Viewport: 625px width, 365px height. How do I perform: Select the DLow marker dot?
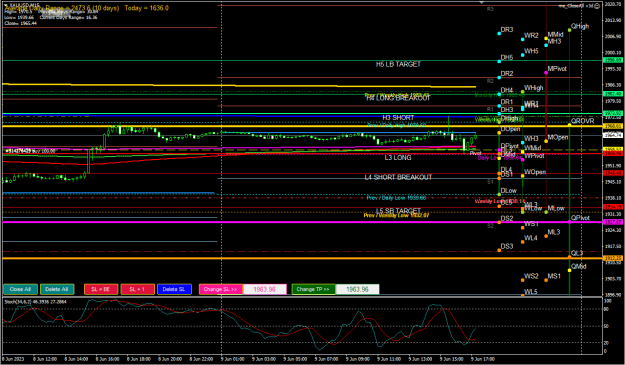(x=499, y=194)
